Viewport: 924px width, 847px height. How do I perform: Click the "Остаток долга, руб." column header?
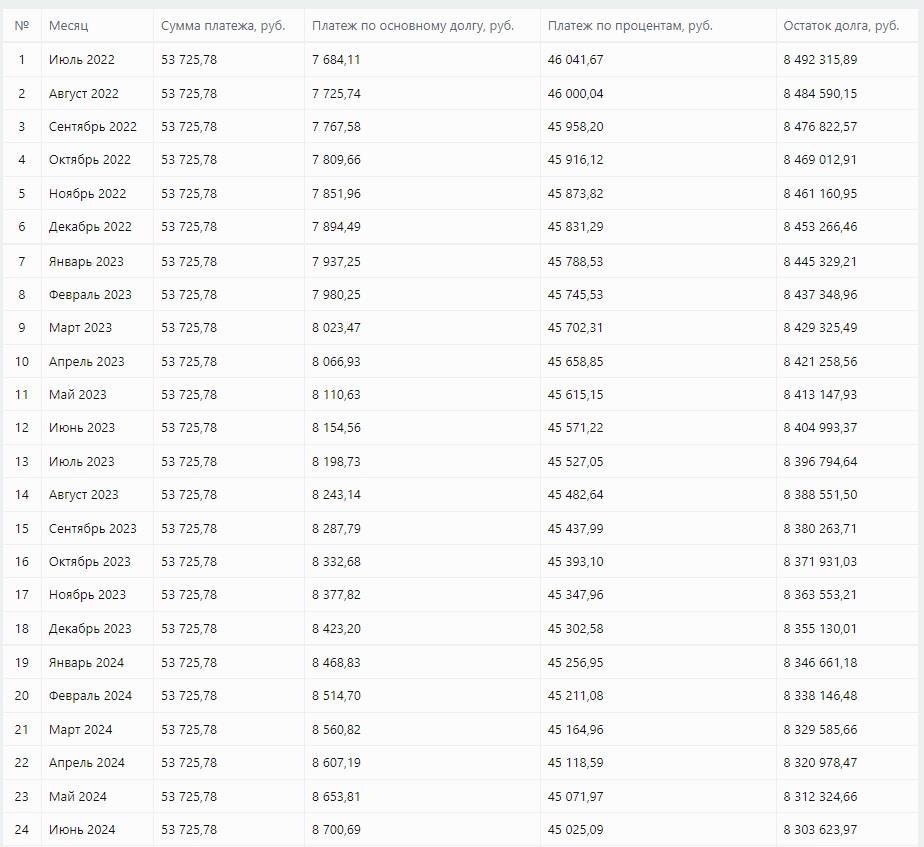point(841,25)
